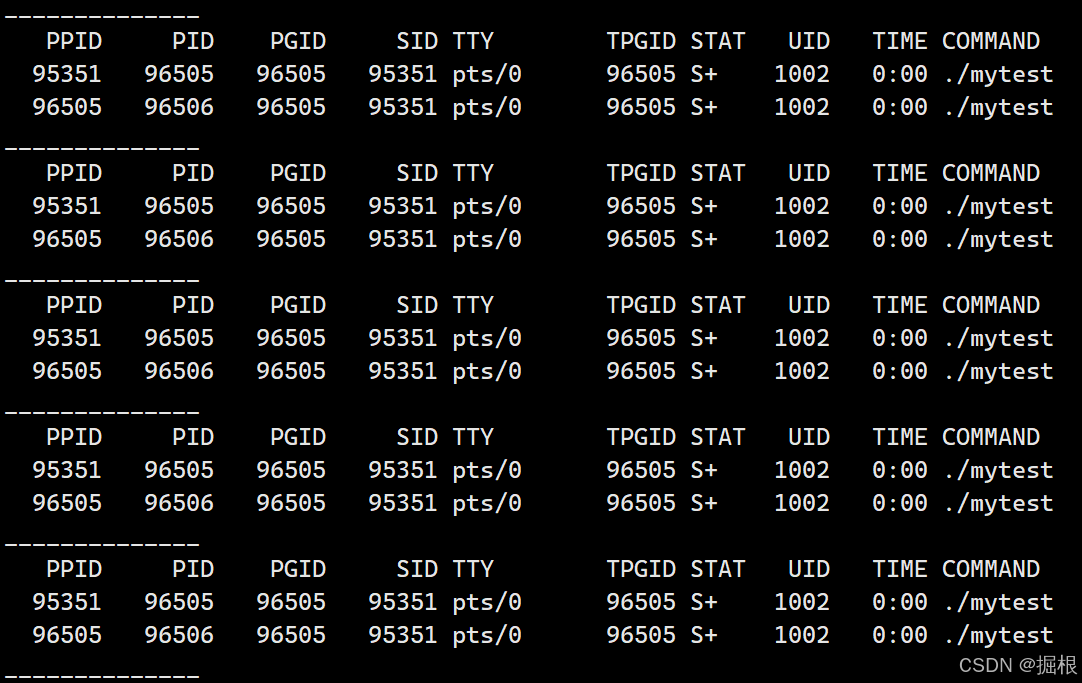
Task: Click the PPID header in the last block
Action: (x=74, y=568)
